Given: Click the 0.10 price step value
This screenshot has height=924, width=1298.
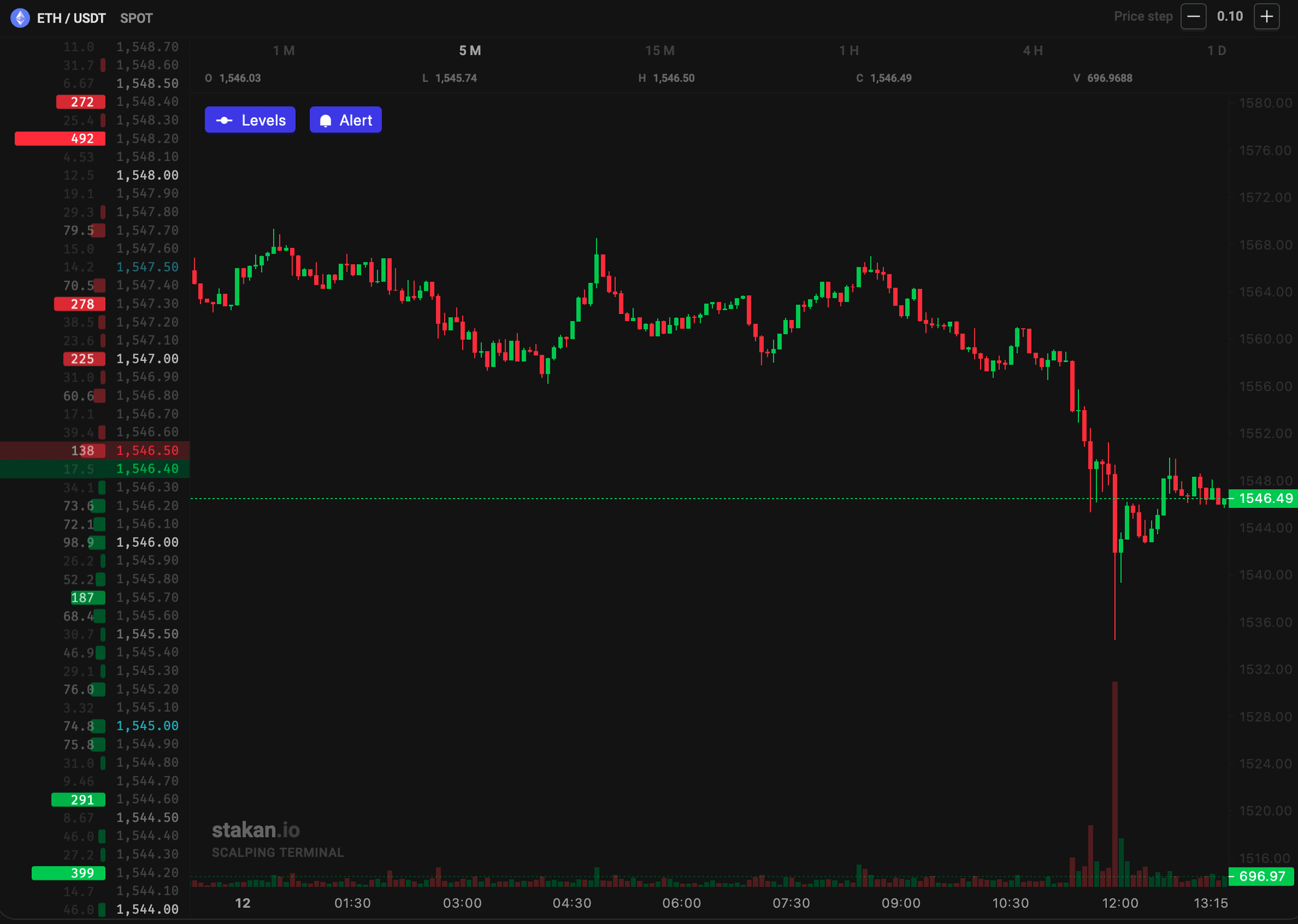Looking at the screenshot, I should (1230, 16).
